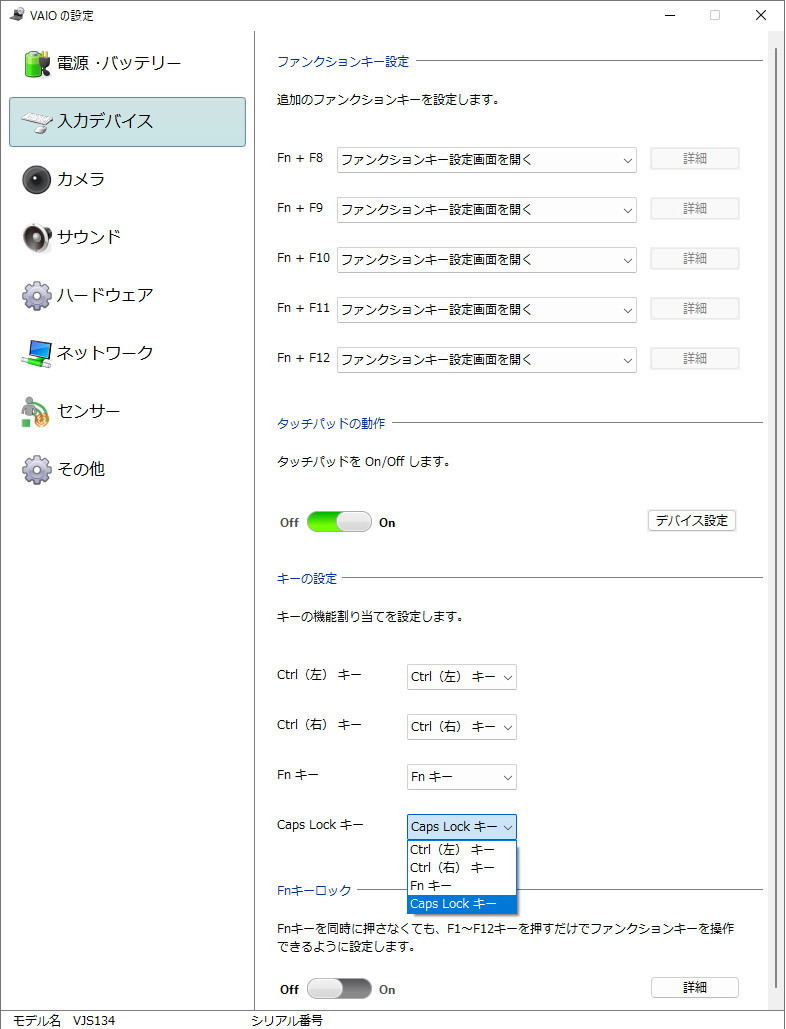Click the 電源・バッテリー battery icon
Screen dimensions: 786x1029
click(x=37, y=64)
